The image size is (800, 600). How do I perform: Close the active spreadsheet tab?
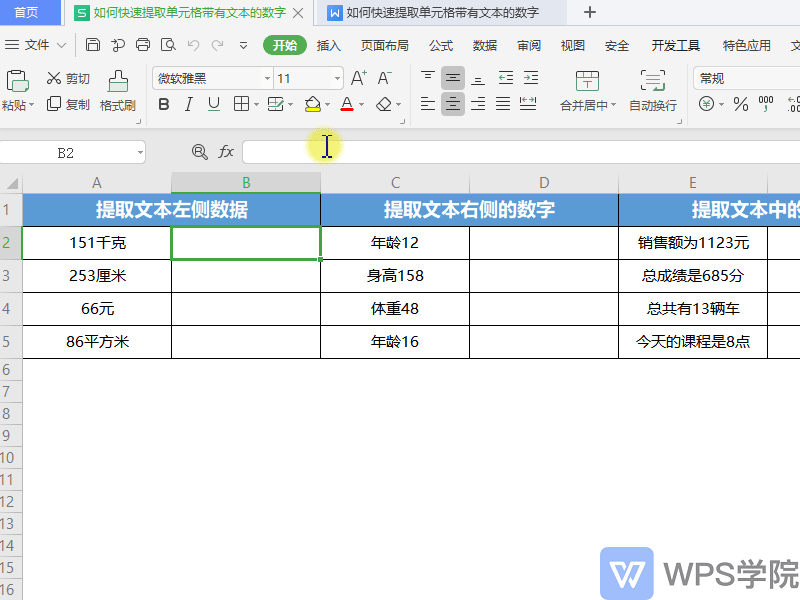298,13
